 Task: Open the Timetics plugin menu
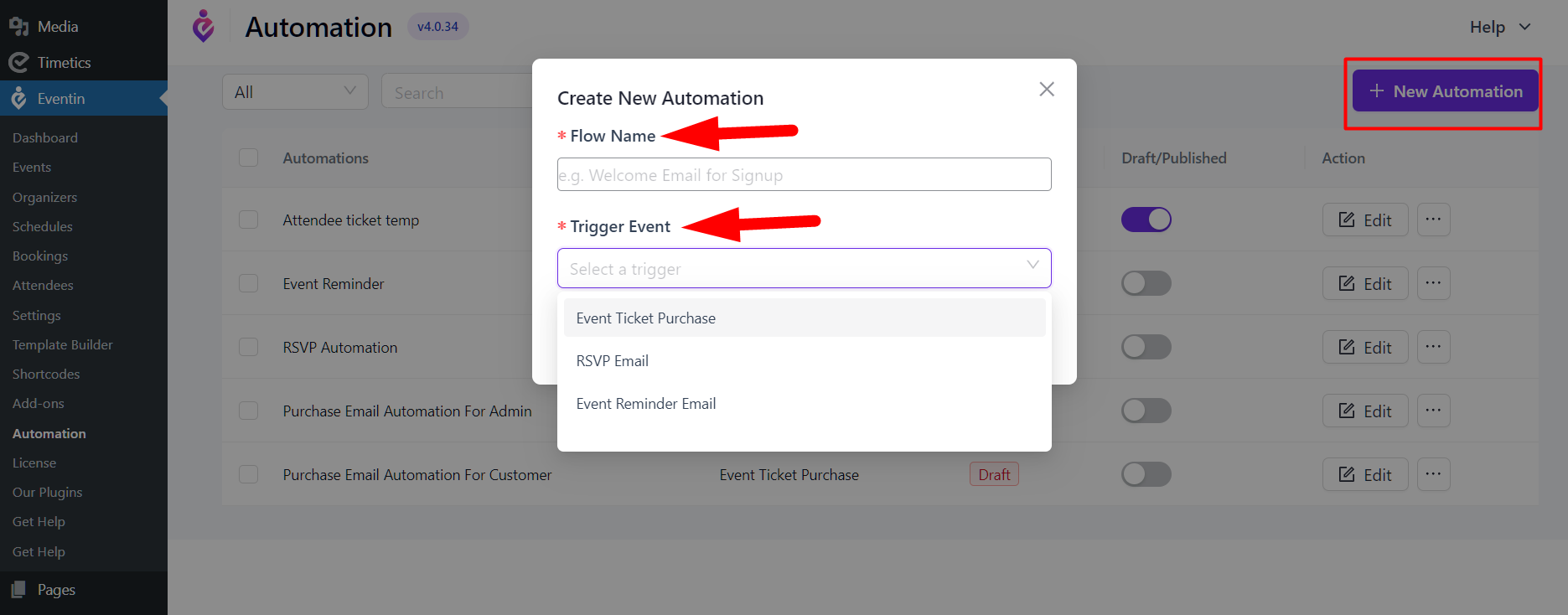pyautogui.click(x=64, y=63)
